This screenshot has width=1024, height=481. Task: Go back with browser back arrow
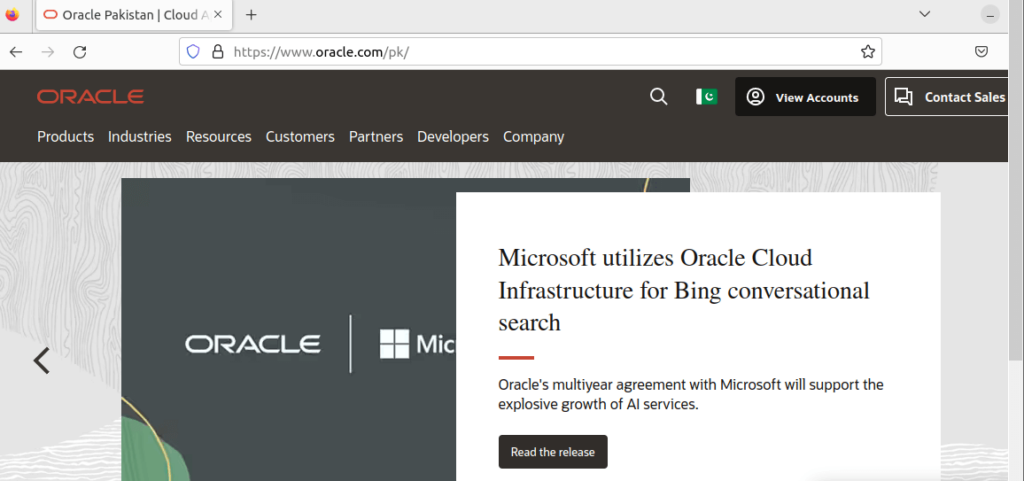point(16,52)
